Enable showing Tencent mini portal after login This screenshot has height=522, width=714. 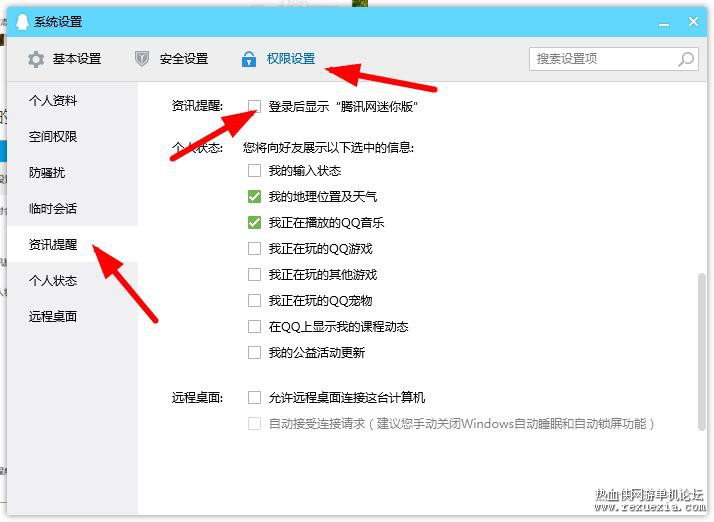(254, 107)
